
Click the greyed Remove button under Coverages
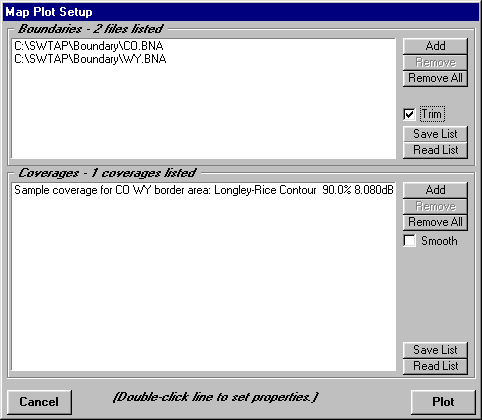pos(435,206)
